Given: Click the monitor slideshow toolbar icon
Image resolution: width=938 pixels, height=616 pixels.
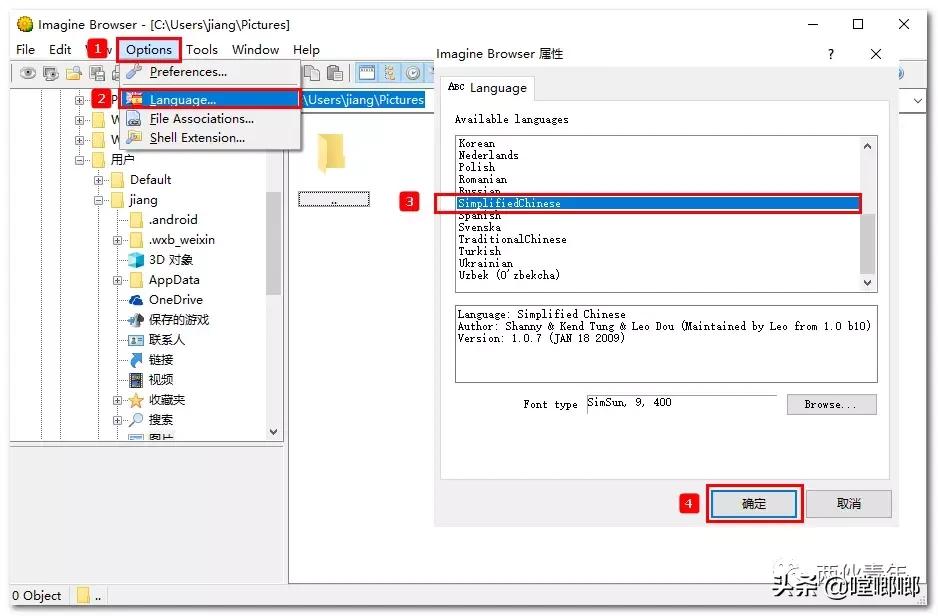Looking at the screenshot, I should [x=51, y=73].
